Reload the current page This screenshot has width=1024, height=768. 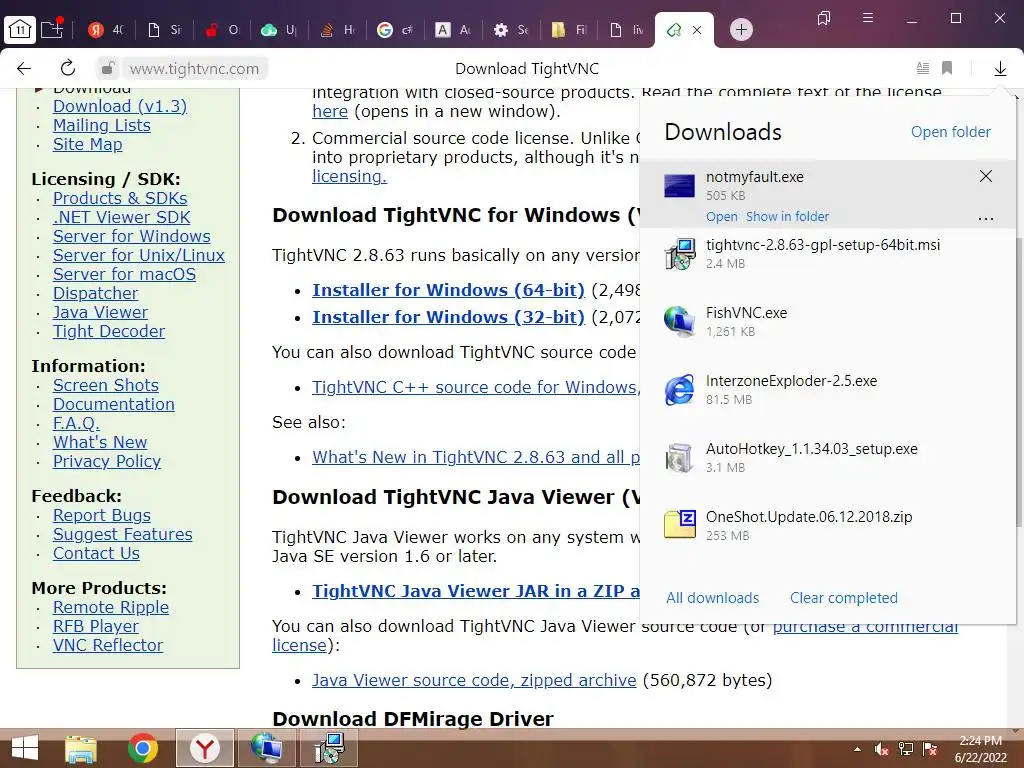(x=67, y=69)
